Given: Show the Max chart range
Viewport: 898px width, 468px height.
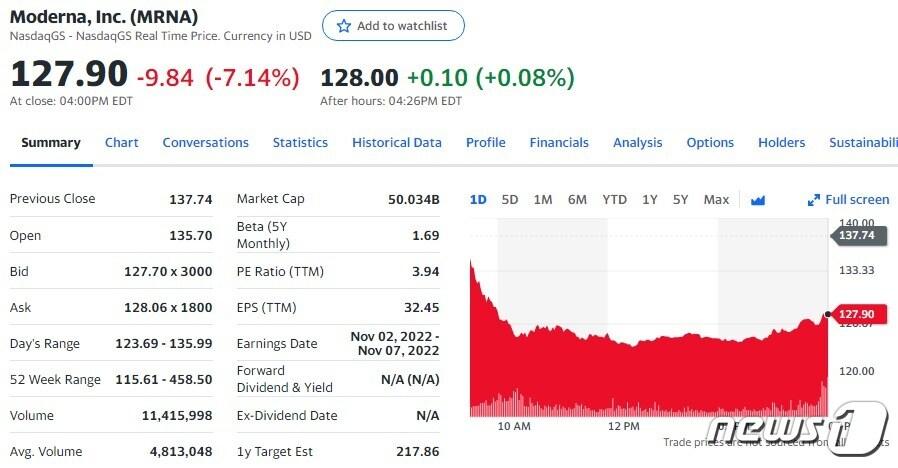Looking at the screenshot, I should (x=716, y=200).
